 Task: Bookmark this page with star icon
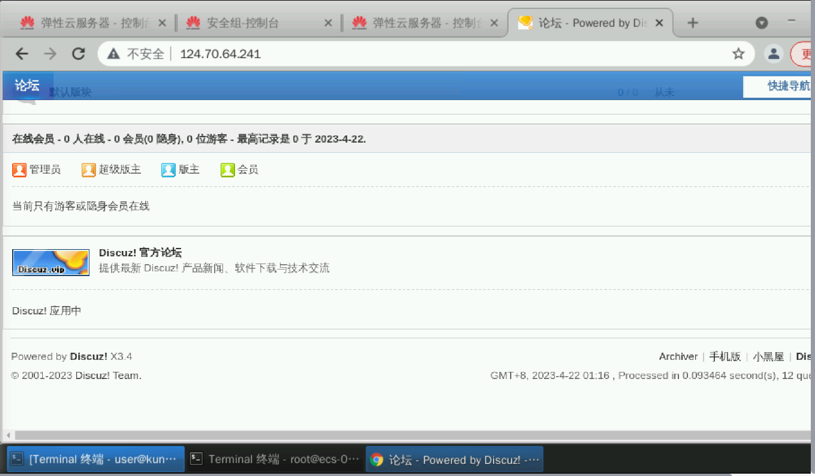(738, 54)
